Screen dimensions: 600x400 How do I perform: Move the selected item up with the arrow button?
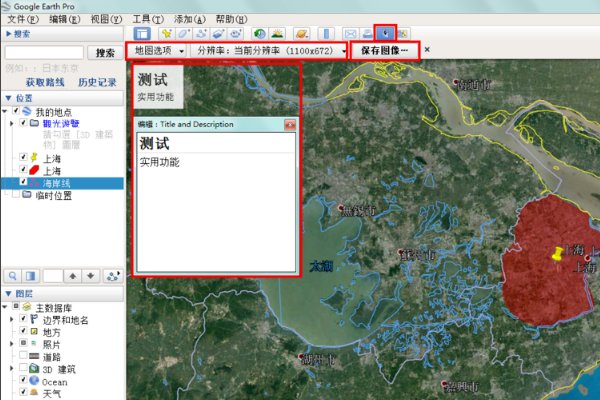tap(73, 276)
